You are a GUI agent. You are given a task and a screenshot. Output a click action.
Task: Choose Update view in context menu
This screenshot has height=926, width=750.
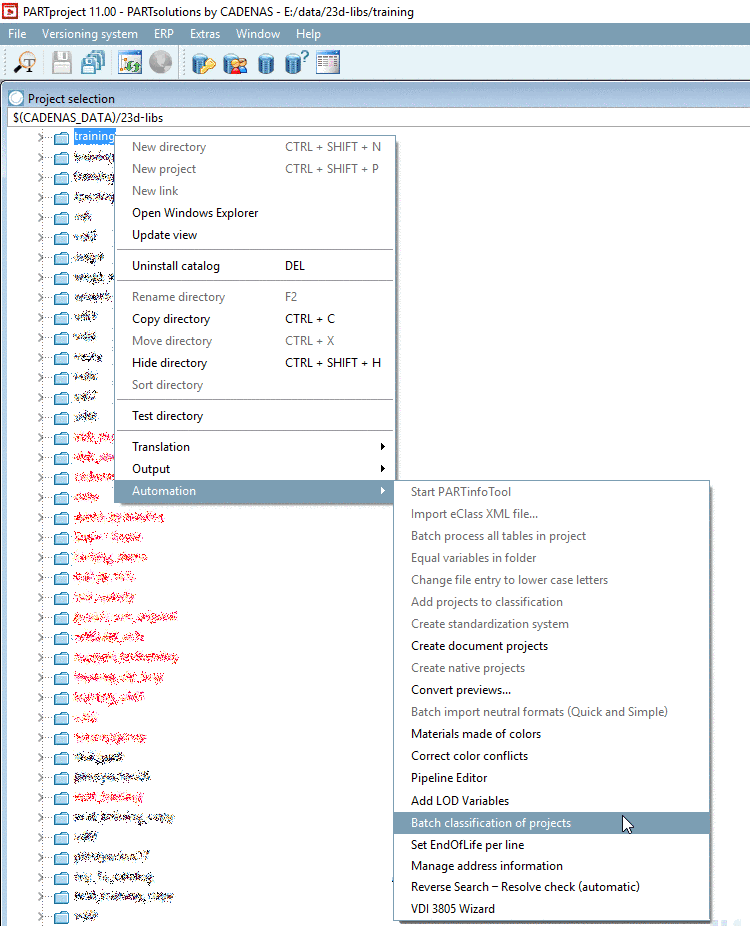[256, 235]
